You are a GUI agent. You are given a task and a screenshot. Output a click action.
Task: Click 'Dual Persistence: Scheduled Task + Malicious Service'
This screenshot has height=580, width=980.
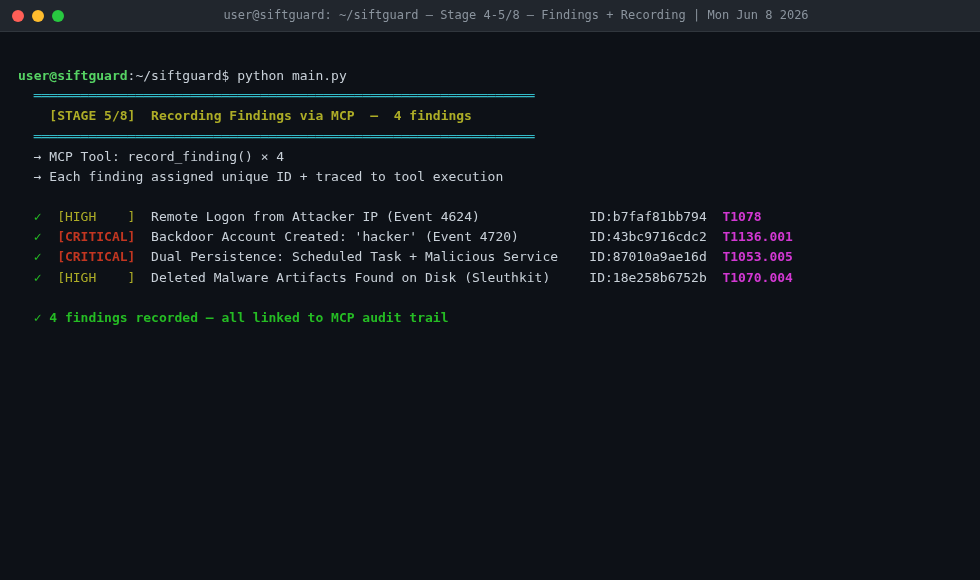pos(354,257)
